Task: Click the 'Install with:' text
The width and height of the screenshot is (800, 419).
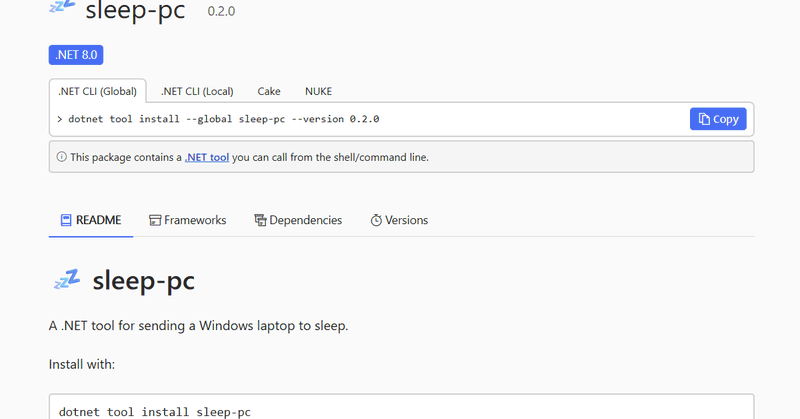Action: click(82, 364)
